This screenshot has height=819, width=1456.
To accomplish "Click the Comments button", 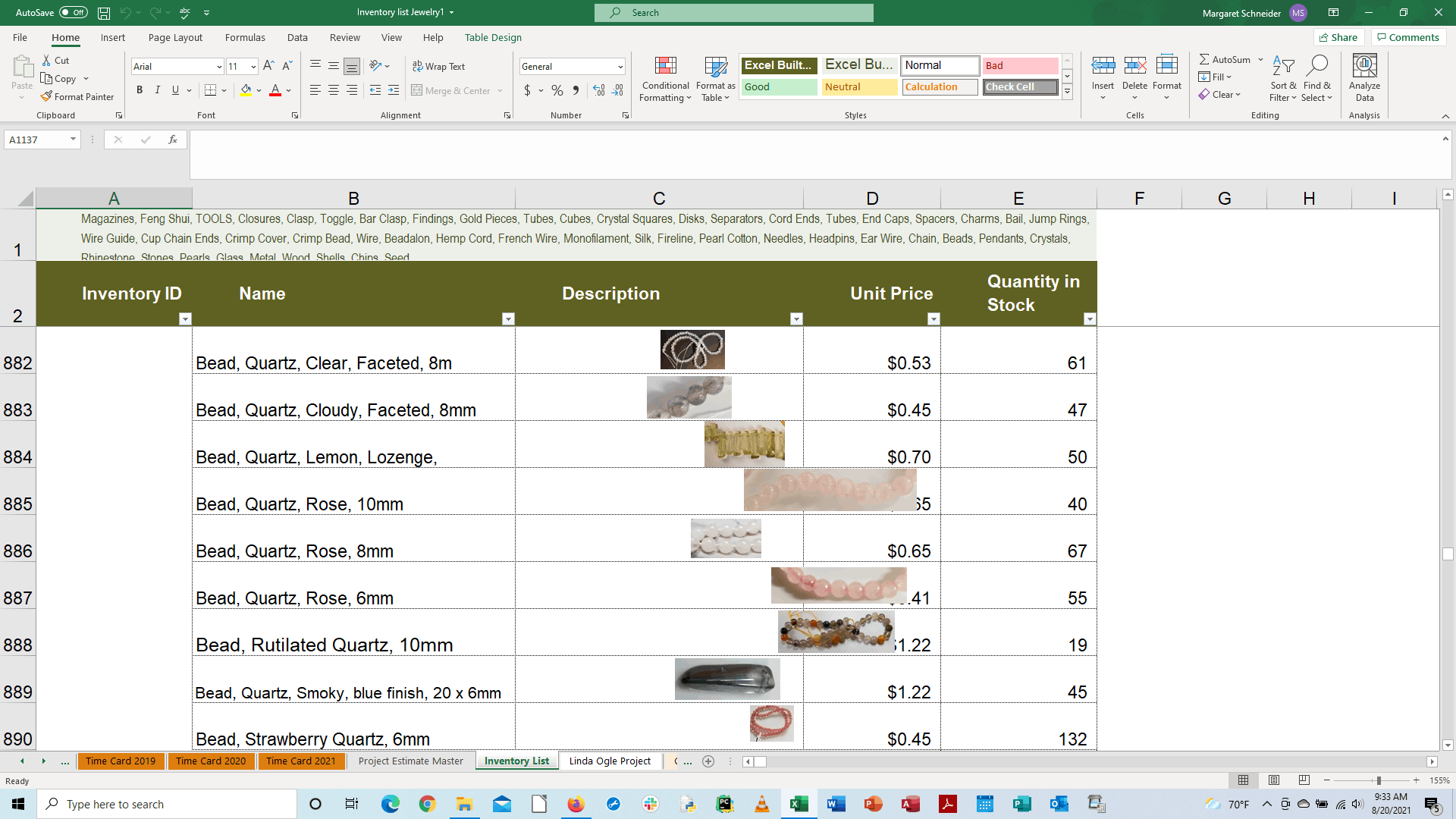I will coord(1408,37).
